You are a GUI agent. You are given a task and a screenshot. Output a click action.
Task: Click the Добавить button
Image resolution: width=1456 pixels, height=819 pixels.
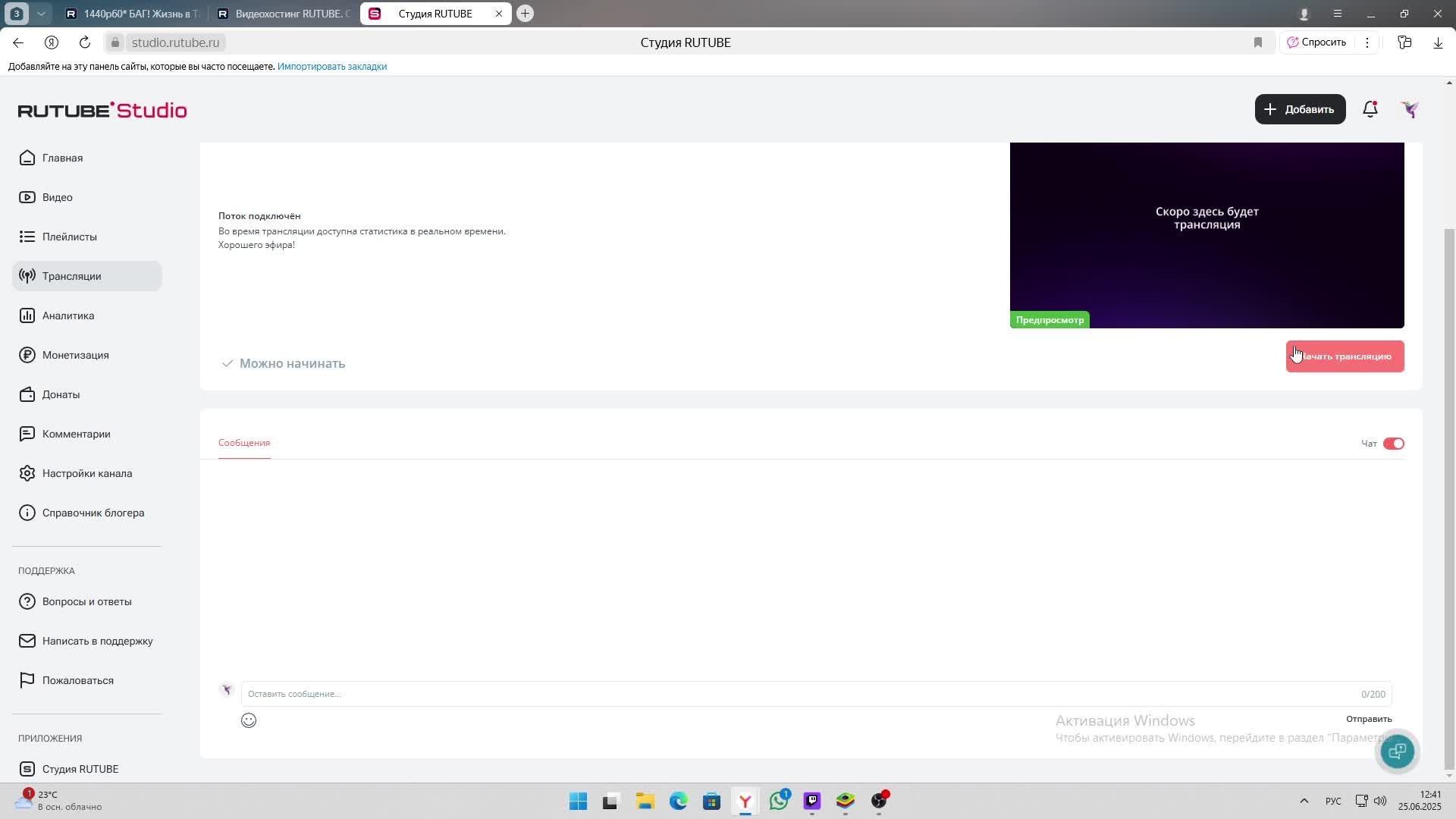[1300, 109]
